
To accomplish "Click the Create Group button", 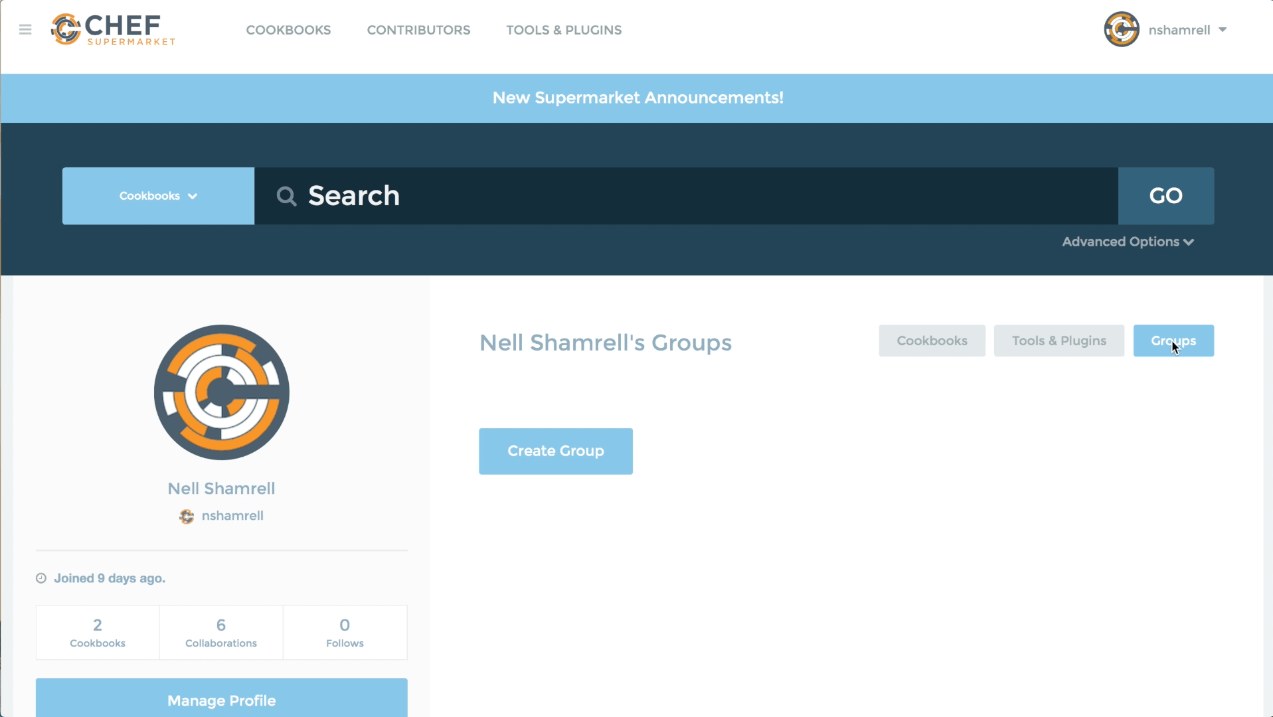I will [x=555, y=451].
